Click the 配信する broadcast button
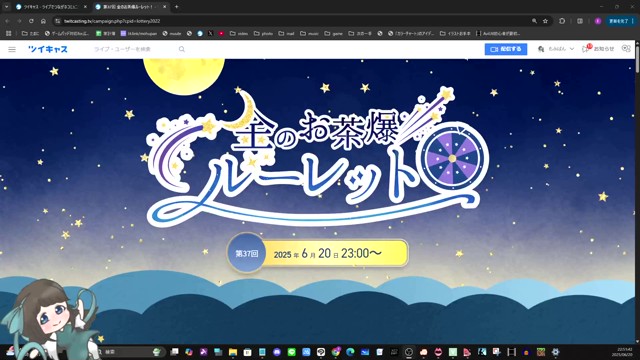Viewport: 640px width, 360px height. point(506,49)
